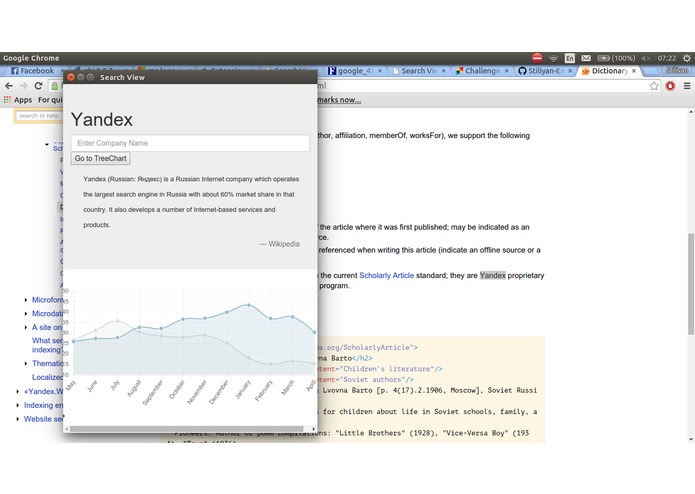Screen dimensions: 695x494
Task: Switch to the Search View browser tab
Action: [419, 71]
